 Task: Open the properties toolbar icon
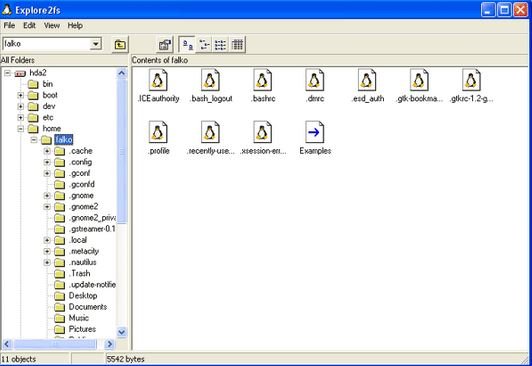[165, 44]
